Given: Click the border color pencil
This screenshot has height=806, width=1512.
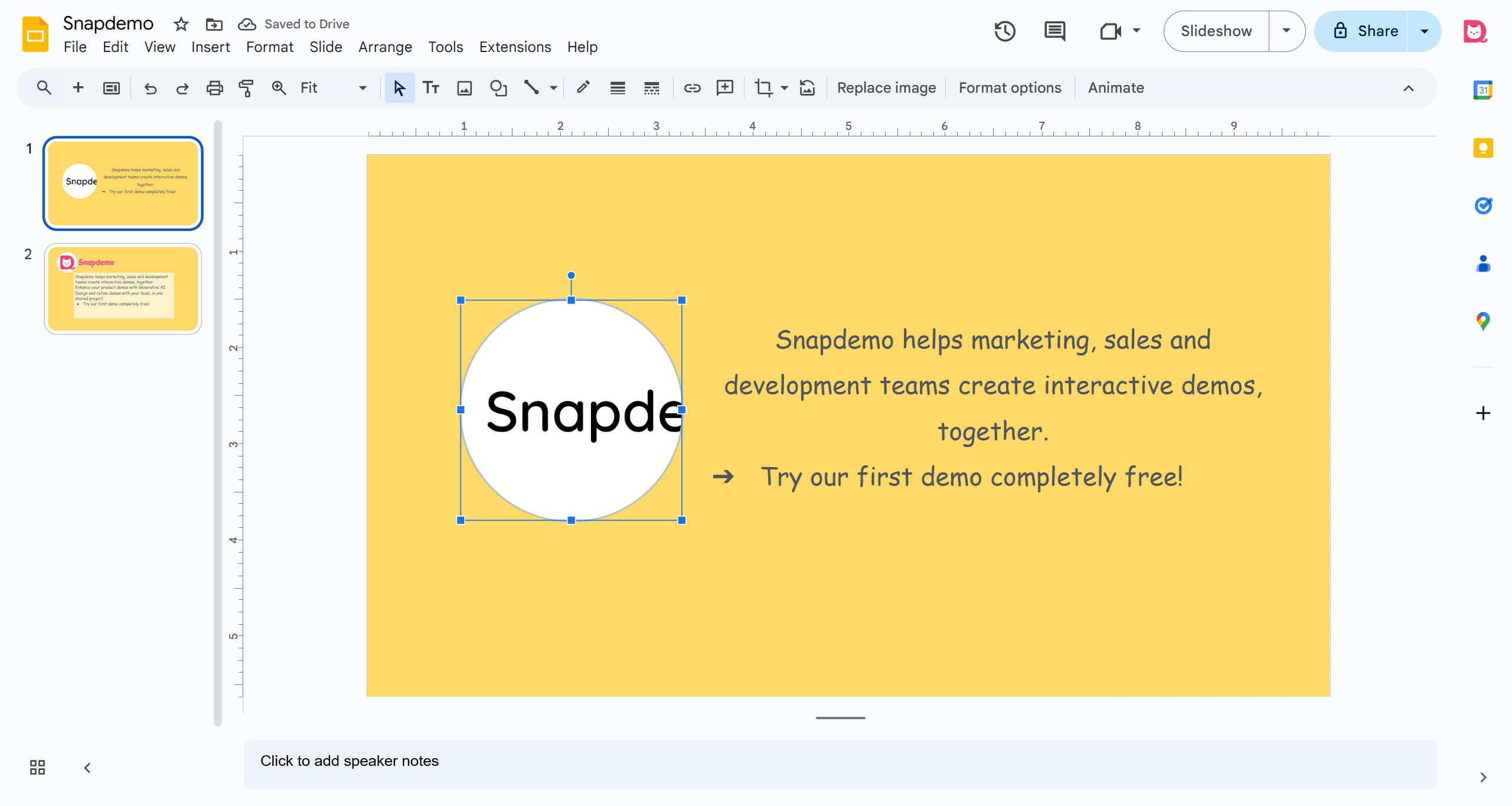Looking at the screenshot, I should tap(583, 88).
